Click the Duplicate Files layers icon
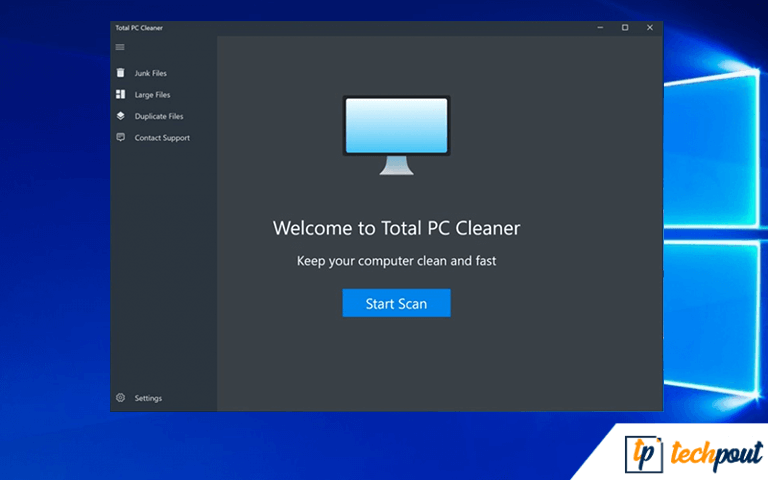The height and width of the screenshot is (480, 768). (120, 116)
